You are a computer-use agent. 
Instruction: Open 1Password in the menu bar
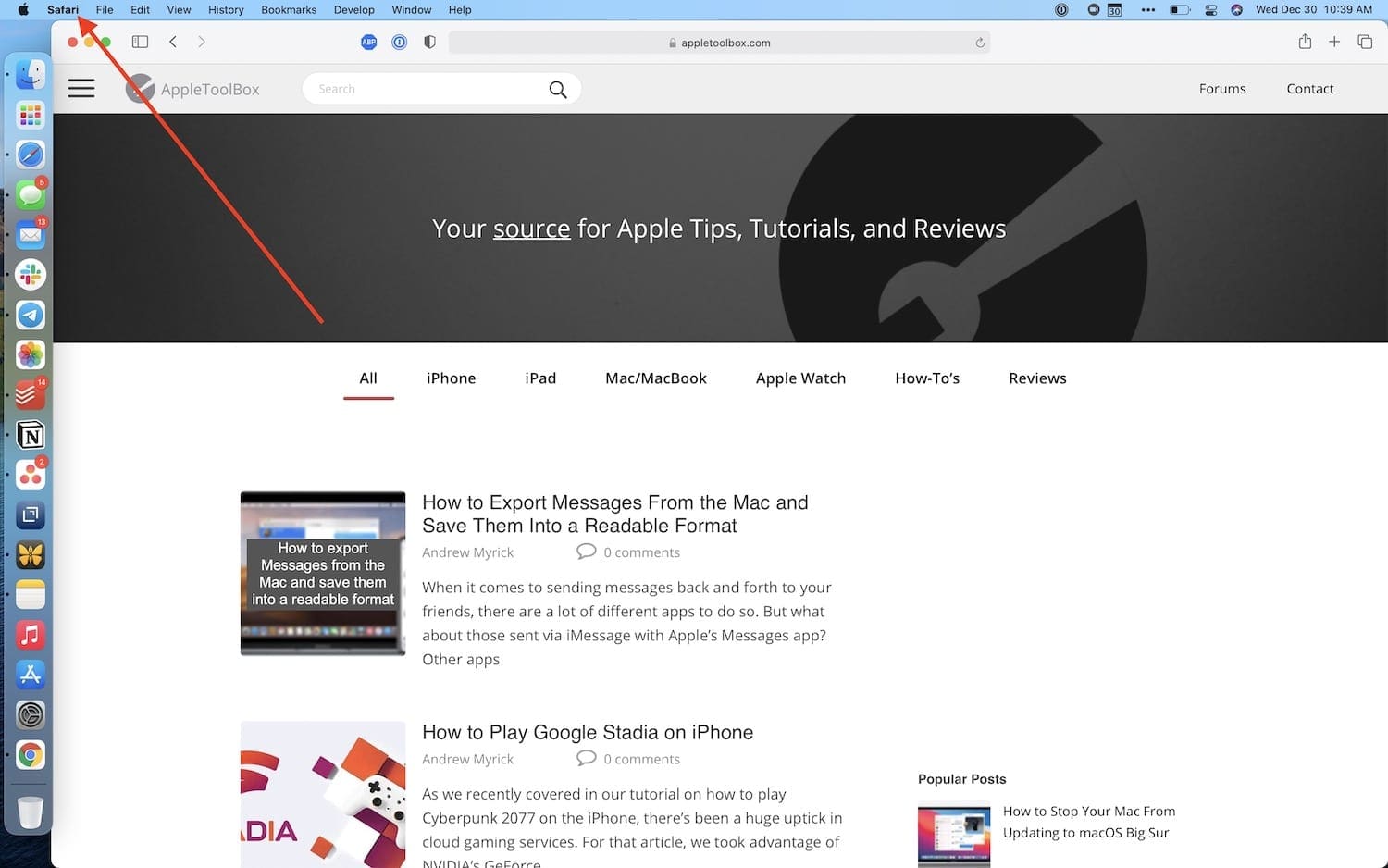pyautogui.click(x=1061, y=10)
